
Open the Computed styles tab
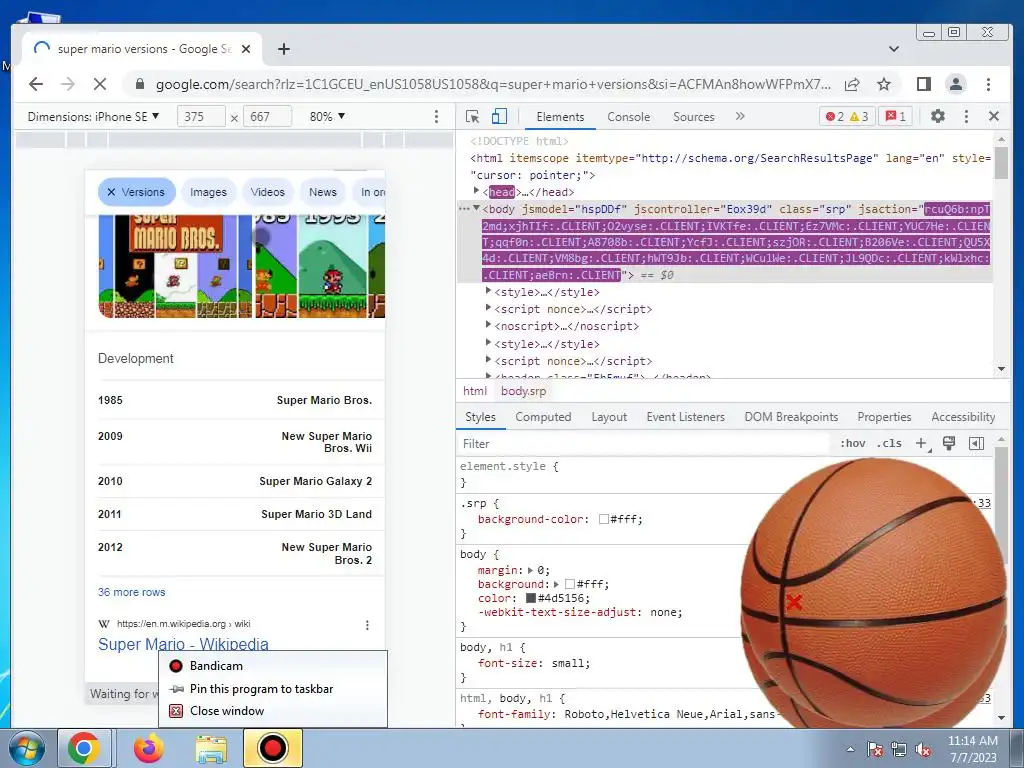point(543,417)
